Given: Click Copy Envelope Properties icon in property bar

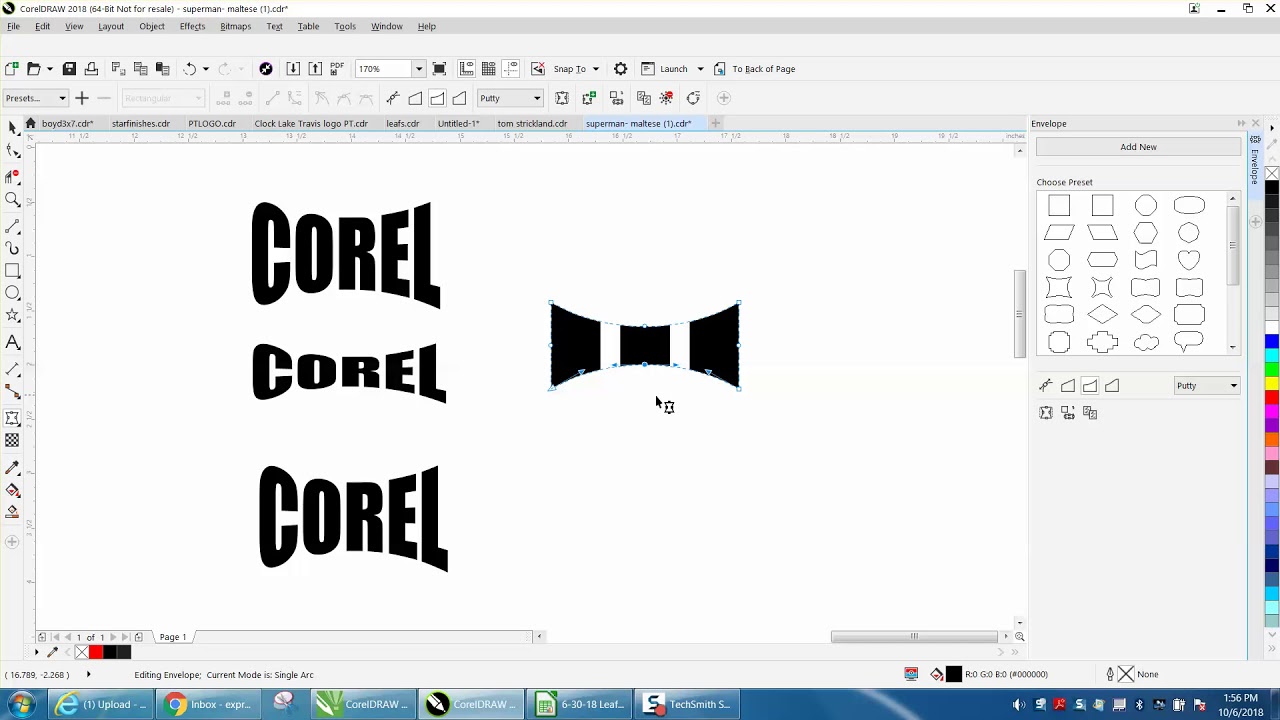Looking at the screenshot, I should [x=643, y=98].
